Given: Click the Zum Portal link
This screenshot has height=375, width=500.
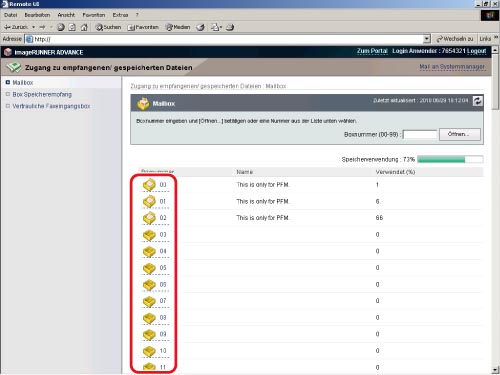Looking at the screenshot, I should (x=372, y=51).
